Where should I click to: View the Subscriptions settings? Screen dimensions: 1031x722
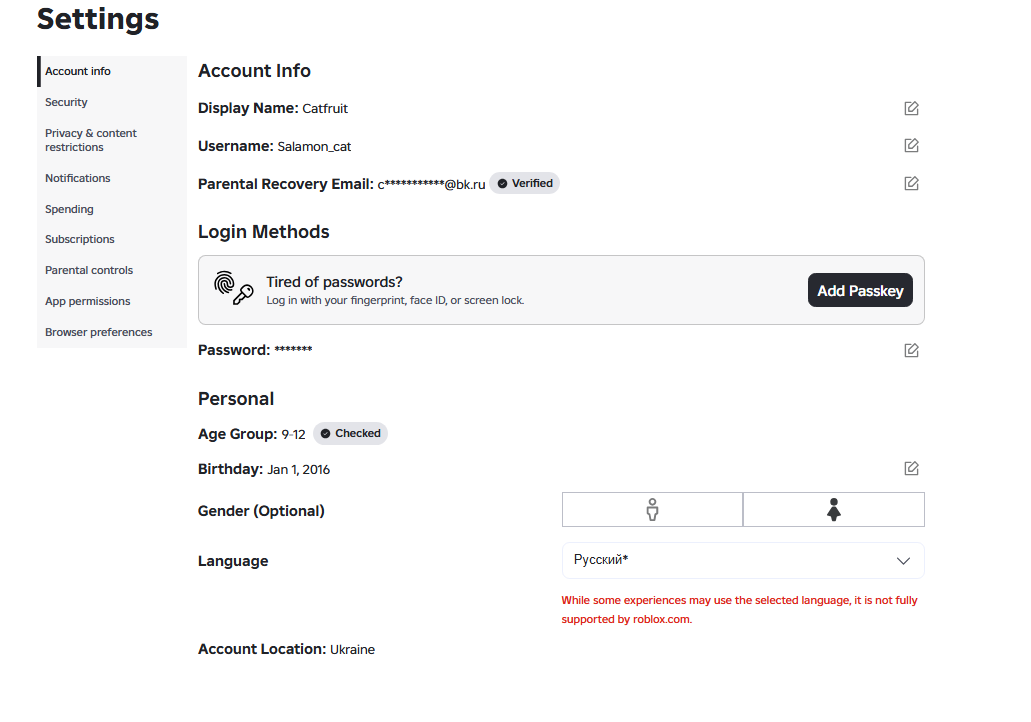pos(80,239)
